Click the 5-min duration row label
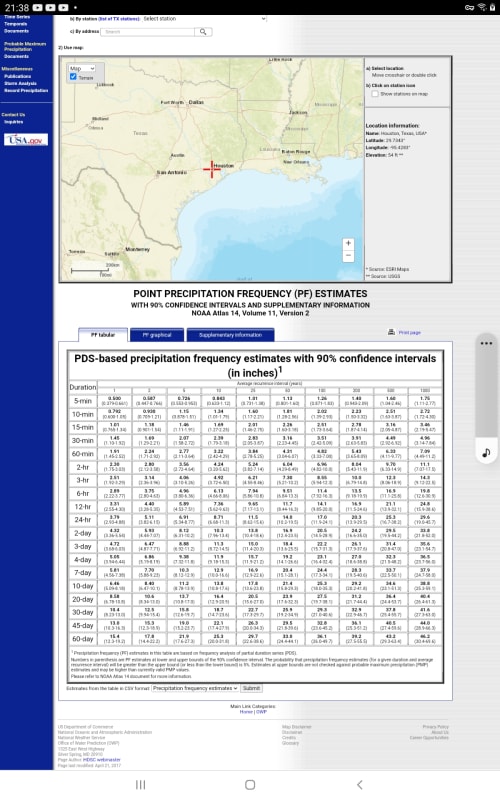Screen dimensions: 500x800 tap(83, 401)
